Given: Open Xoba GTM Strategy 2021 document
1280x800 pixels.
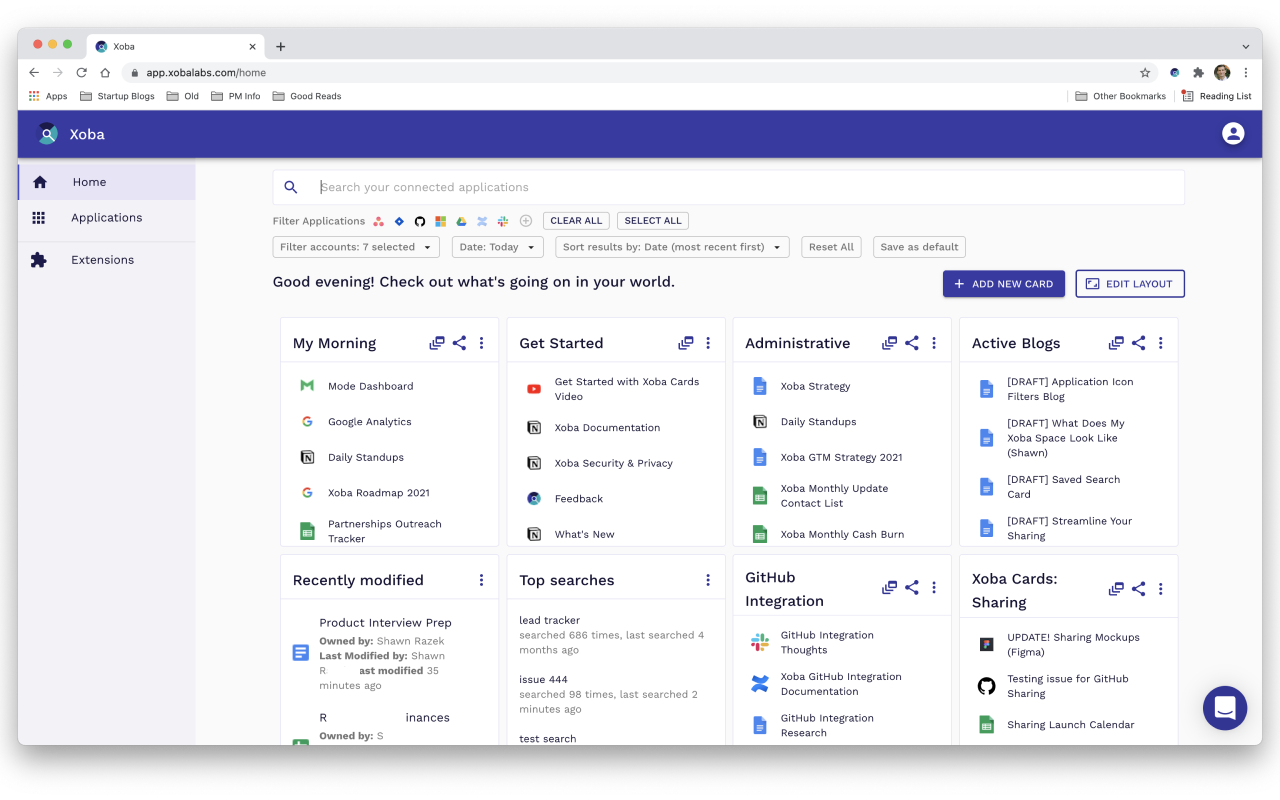Looking at the screenshot, I should click(841, 457).
